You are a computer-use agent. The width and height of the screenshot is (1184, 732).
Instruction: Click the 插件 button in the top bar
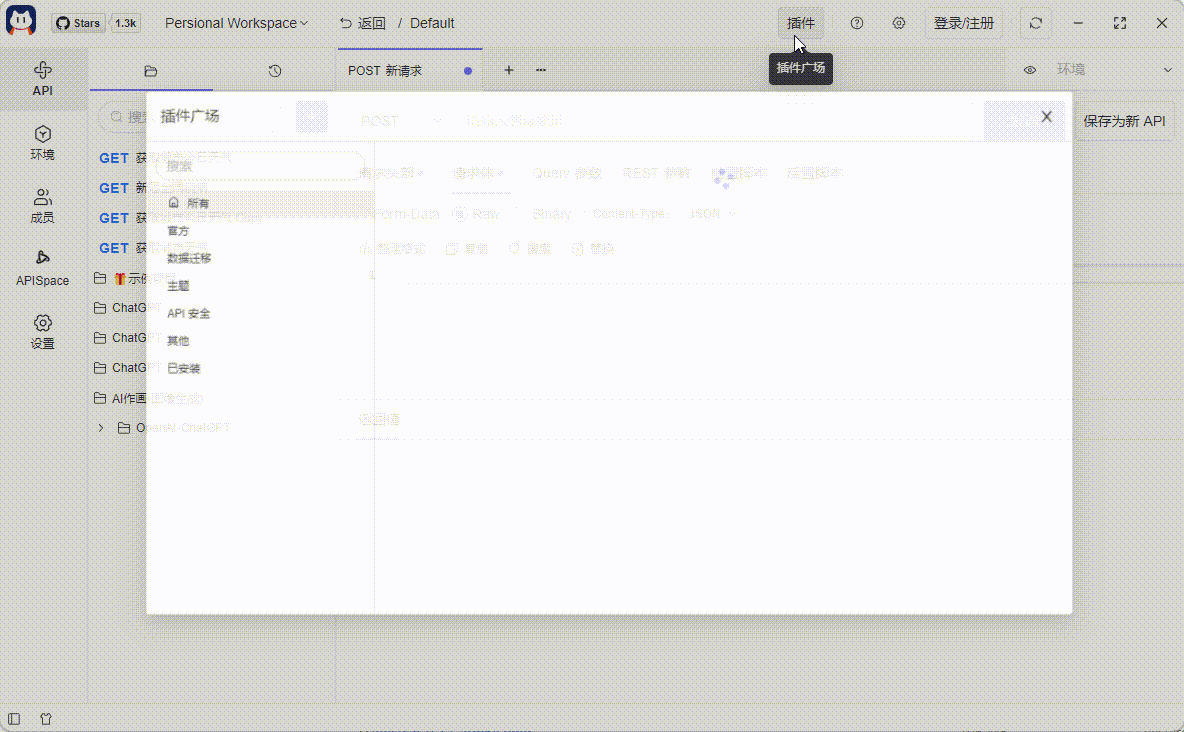[x=800, y=23]
